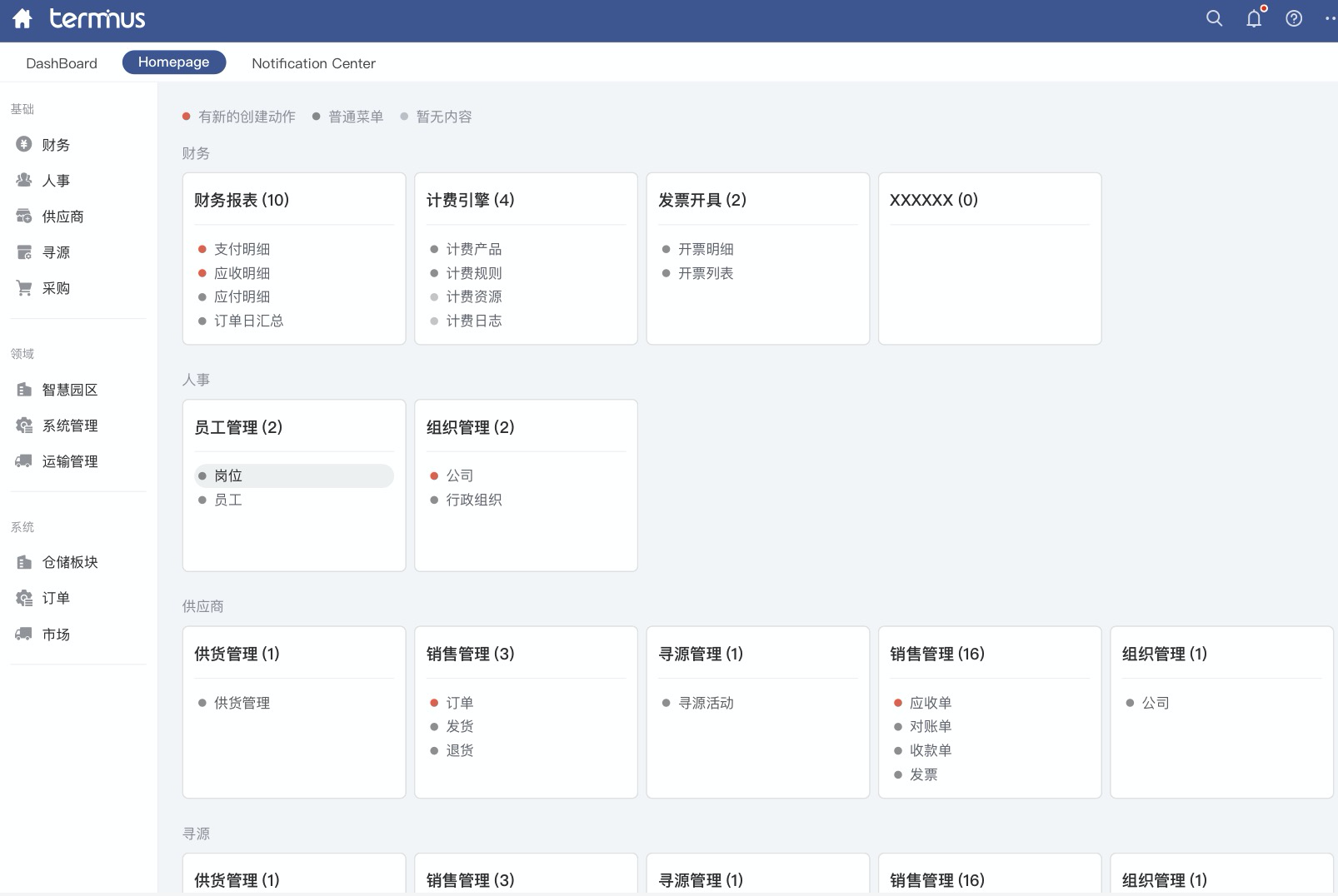Click the XXXXXX (0) card title
This screenshot has height=896, width=1338.
[x=934, y=200]
